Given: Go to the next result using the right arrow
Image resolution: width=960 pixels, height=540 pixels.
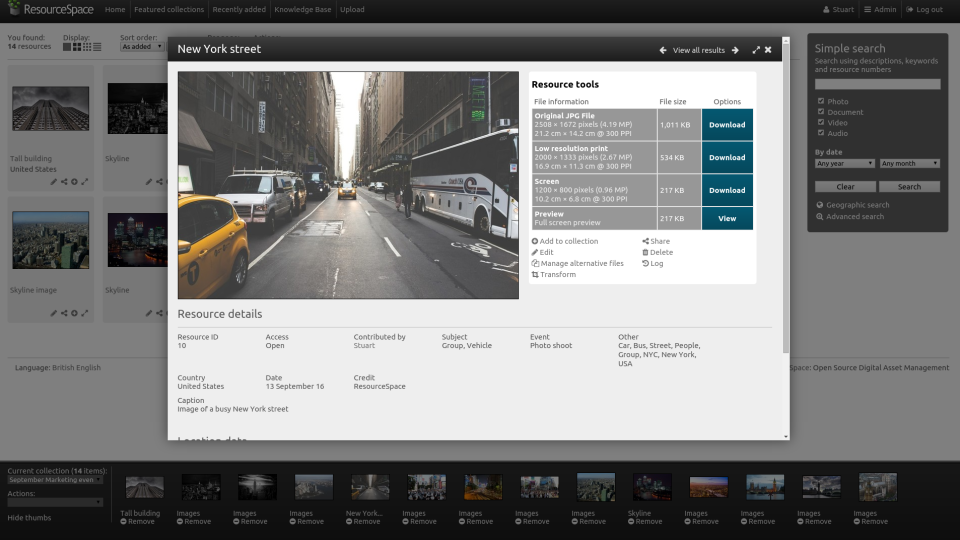Looking at the screenshot, I should pos(735,50).
